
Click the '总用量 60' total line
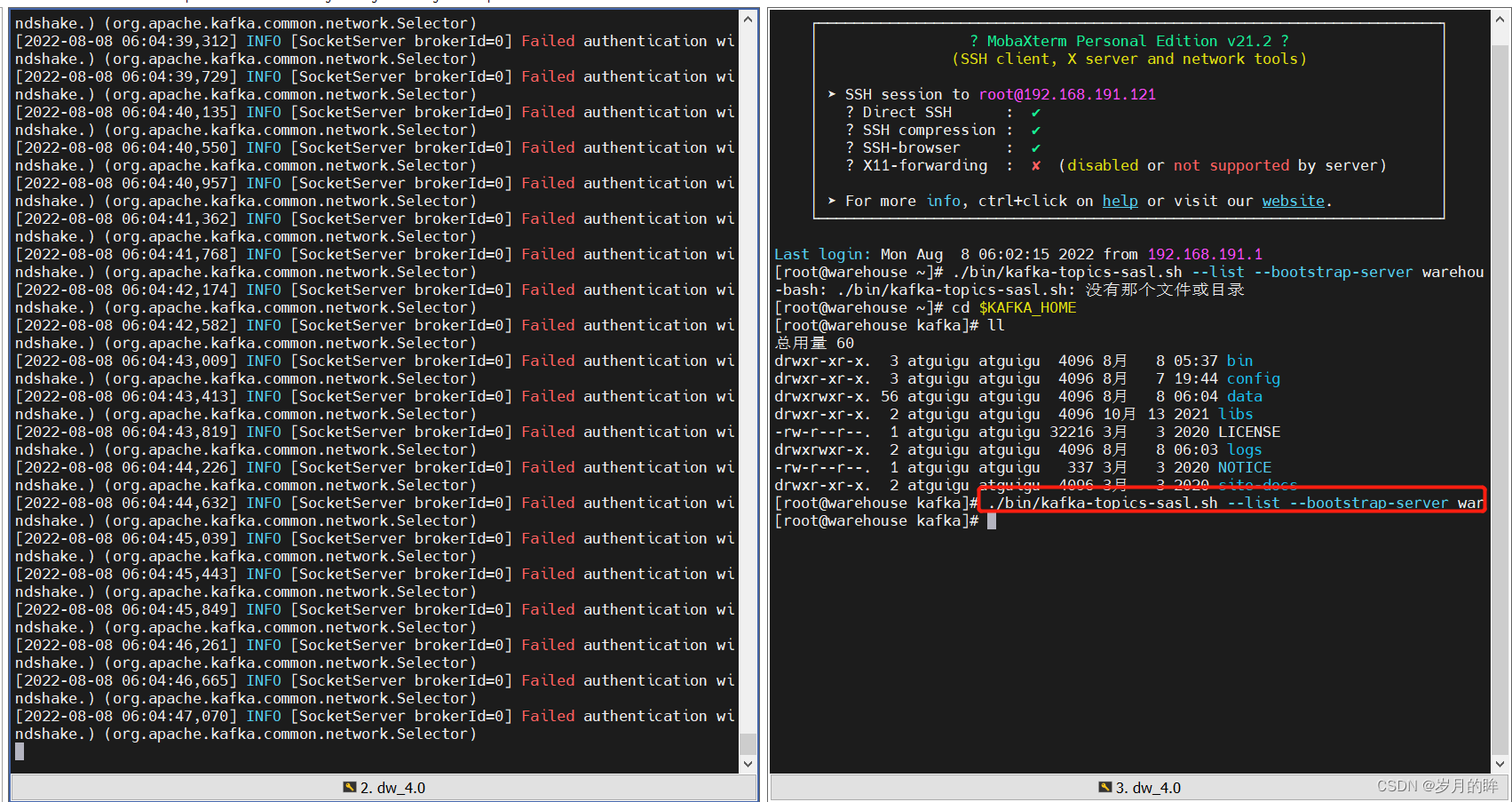[x=814, y=343]
